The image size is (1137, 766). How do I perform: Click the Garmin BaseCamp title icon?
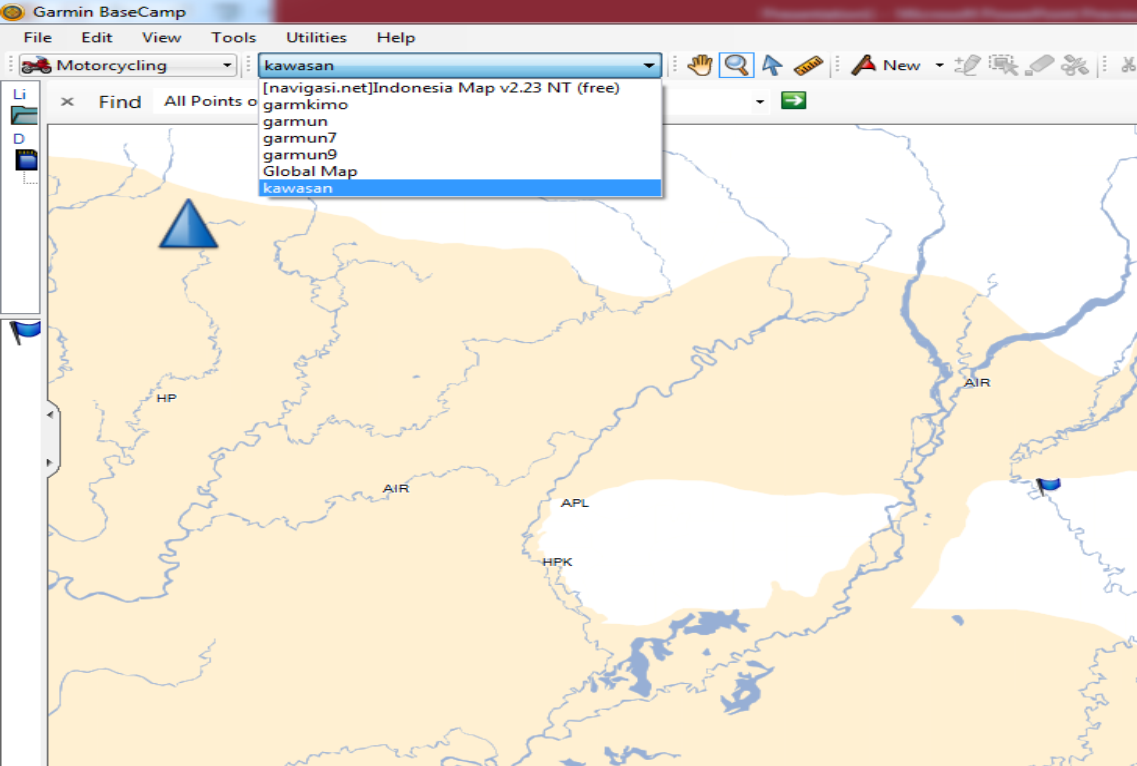pos(12,12)
